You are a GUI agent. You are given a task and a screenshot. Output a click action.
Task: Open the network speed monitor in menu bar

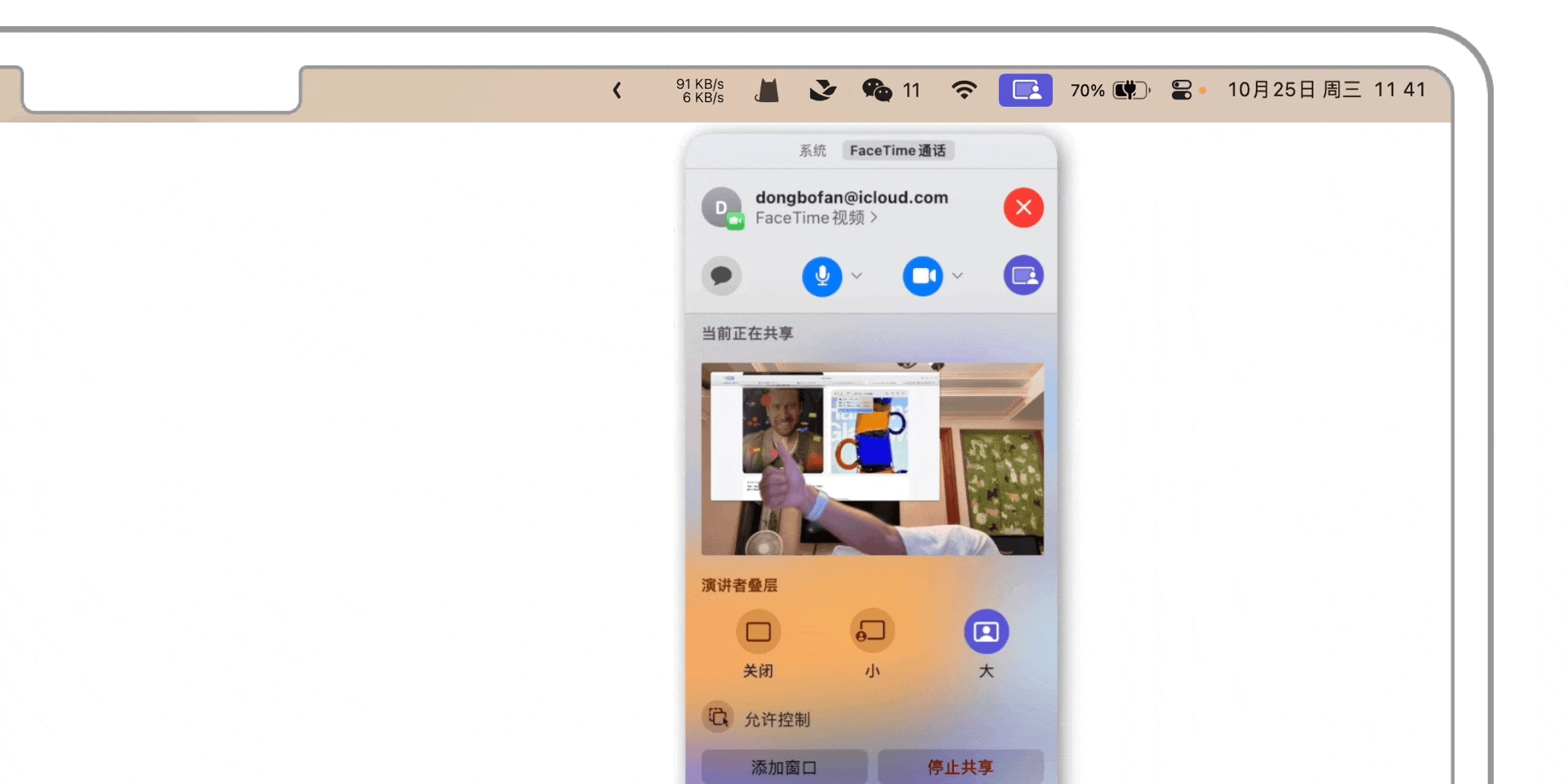tap(700, 91)
